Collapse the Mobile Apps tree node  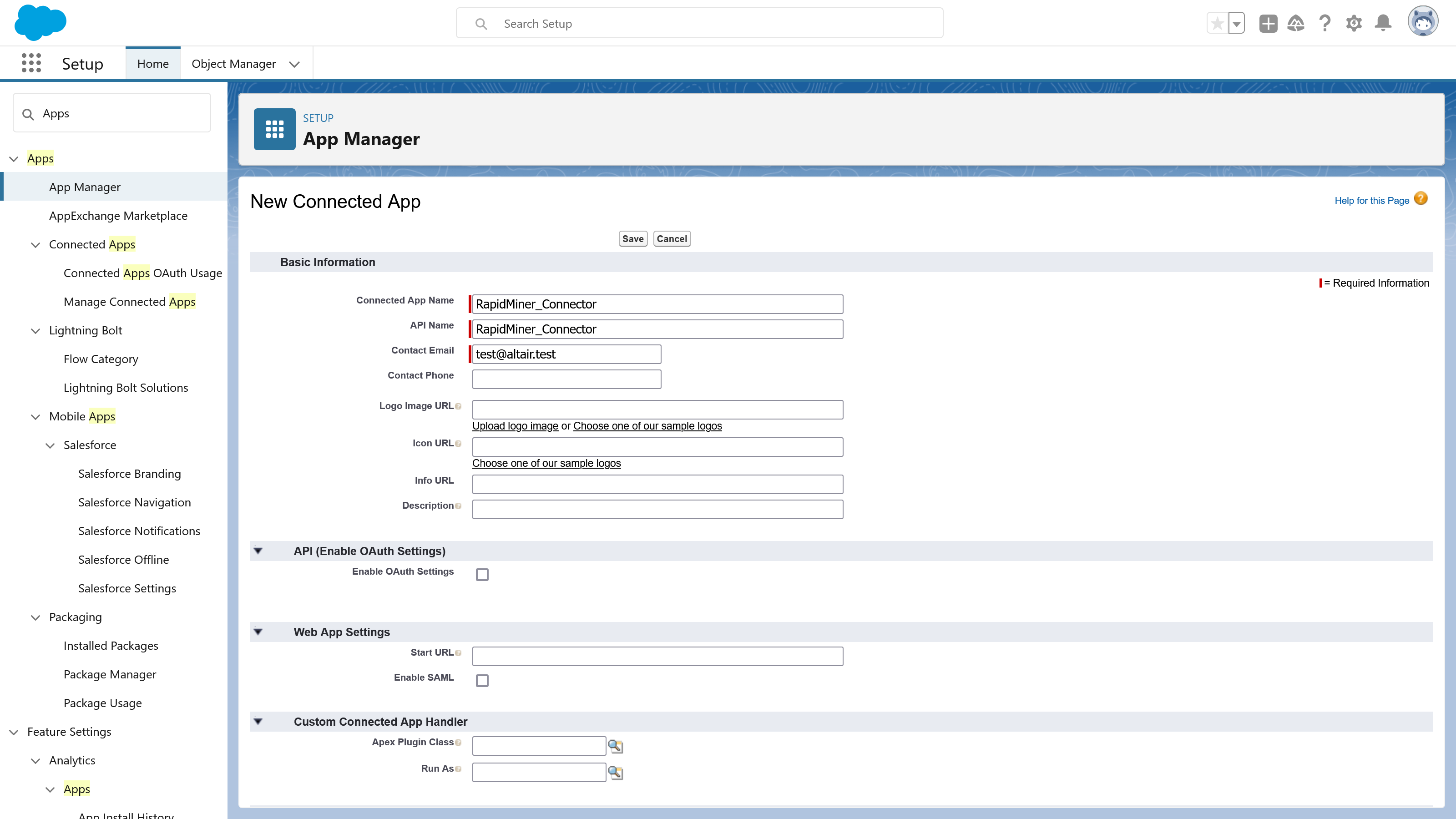[x=35, y=417]
